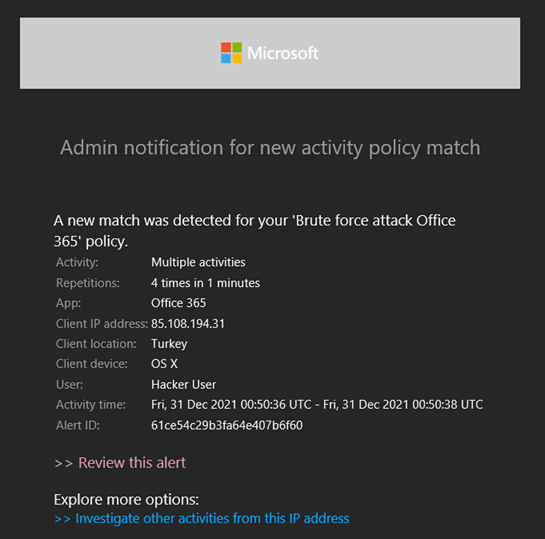Viewport: 545px width, 539px height.
Task: Click the gray Microsoft header banner
Action: pos(270,53)
